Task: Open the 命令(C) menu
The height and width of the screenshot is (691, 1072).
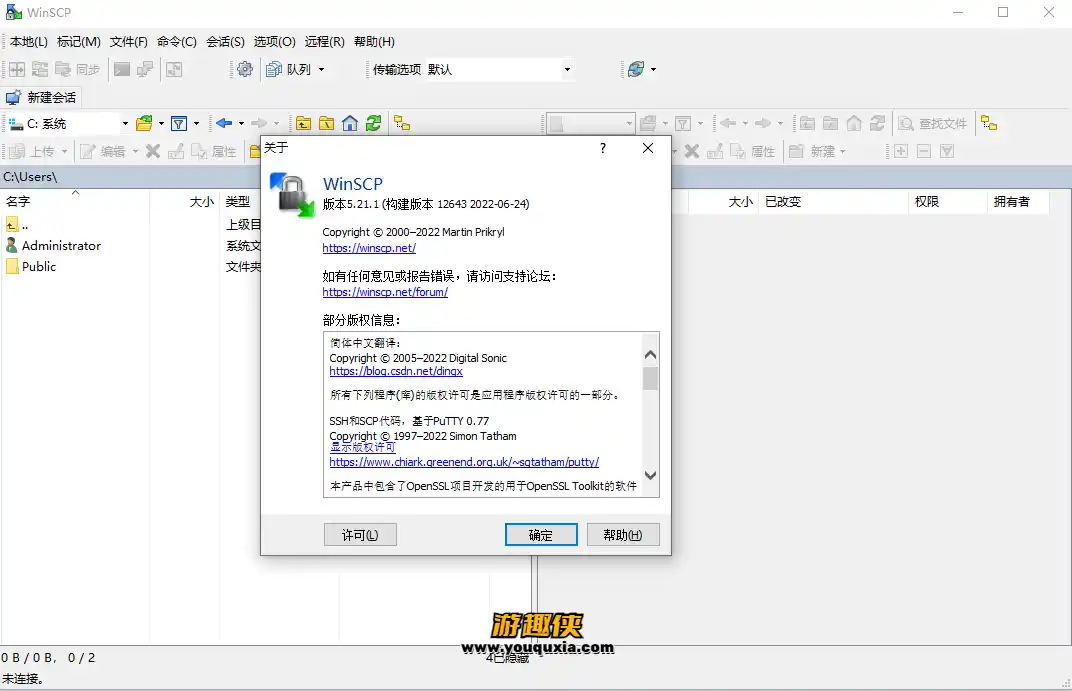Action: pos(176,42)
